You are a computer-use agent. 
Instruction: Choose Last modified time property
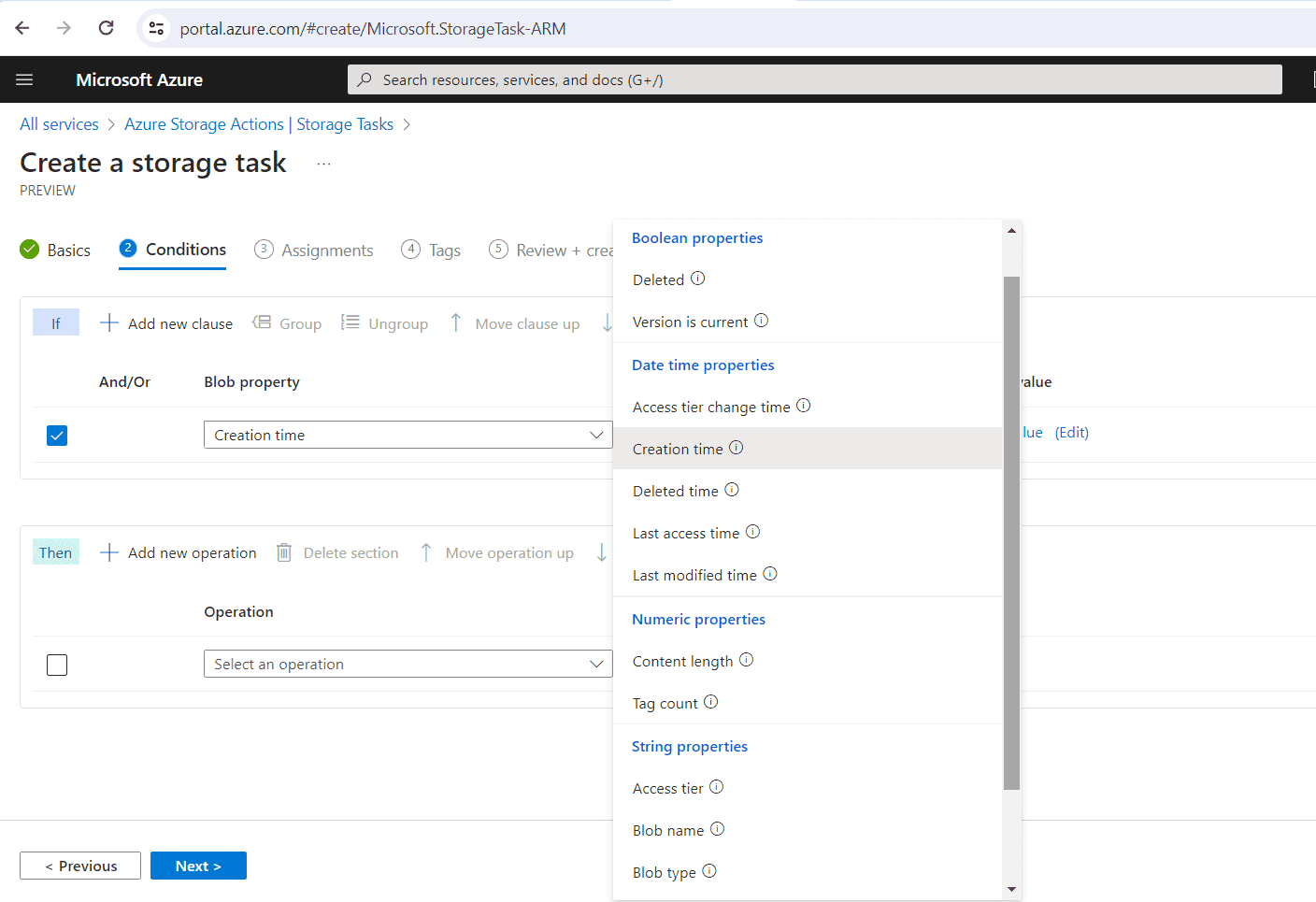808,575
